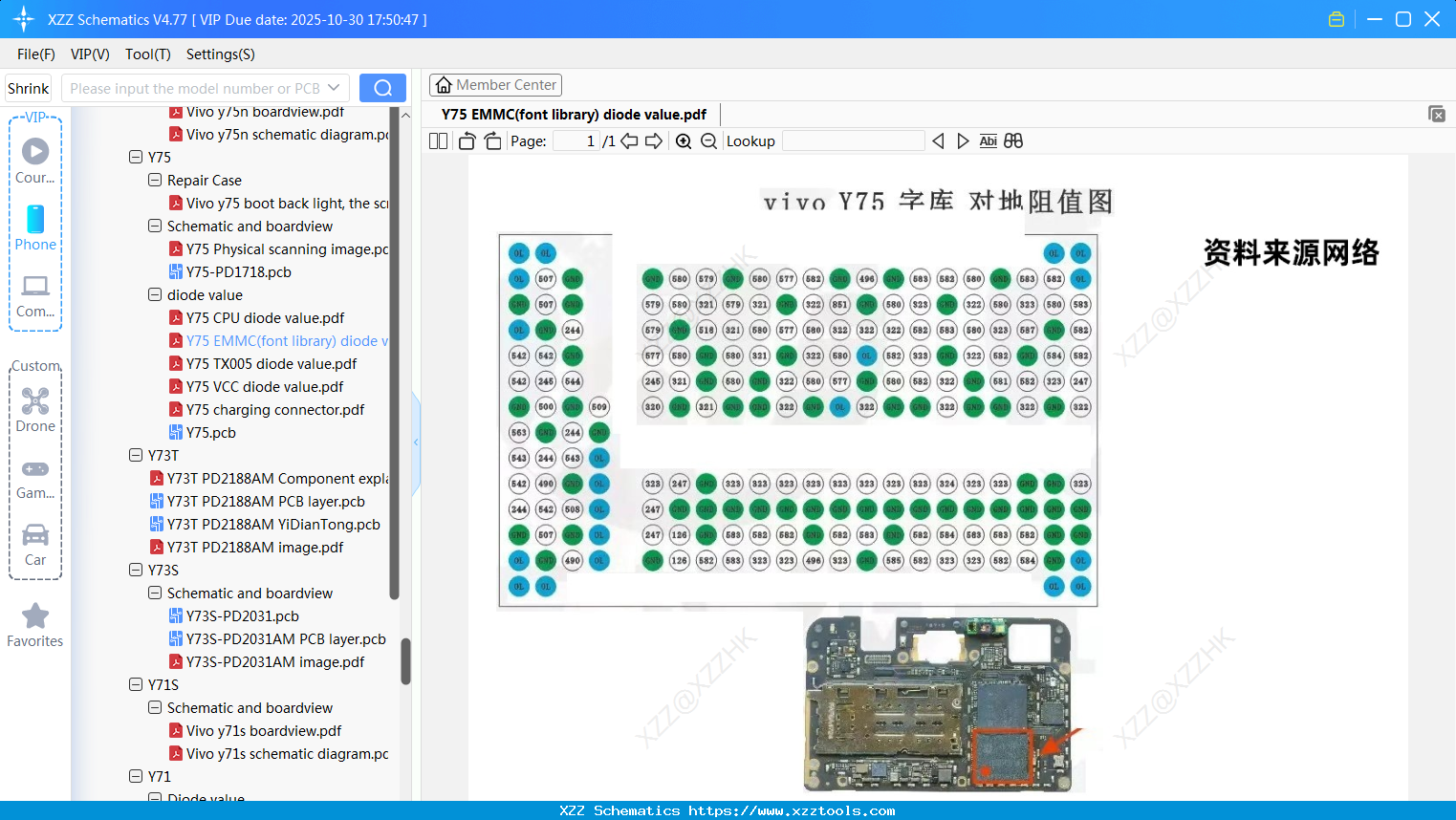This screenshot has width=1456, height=820.
Task: Collapse the Y75 tree node
Action: (135, 157)
